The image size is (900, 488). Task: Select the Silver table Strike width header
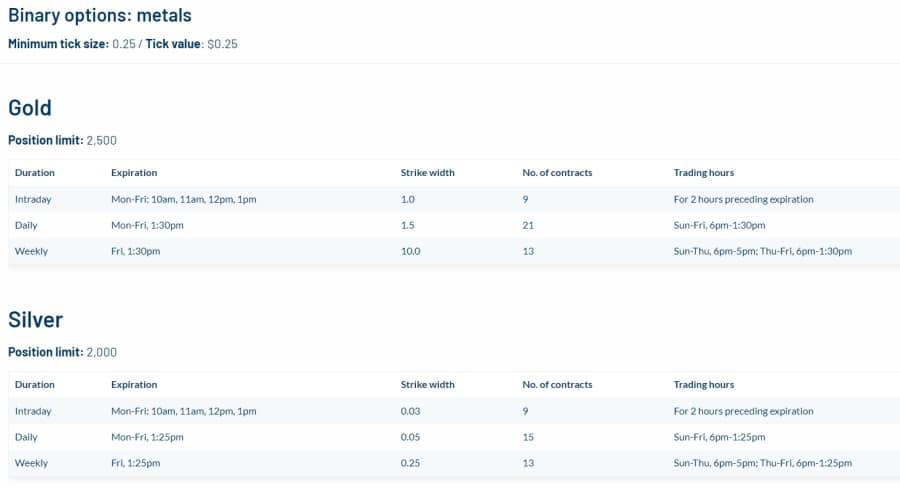[427, 385]
